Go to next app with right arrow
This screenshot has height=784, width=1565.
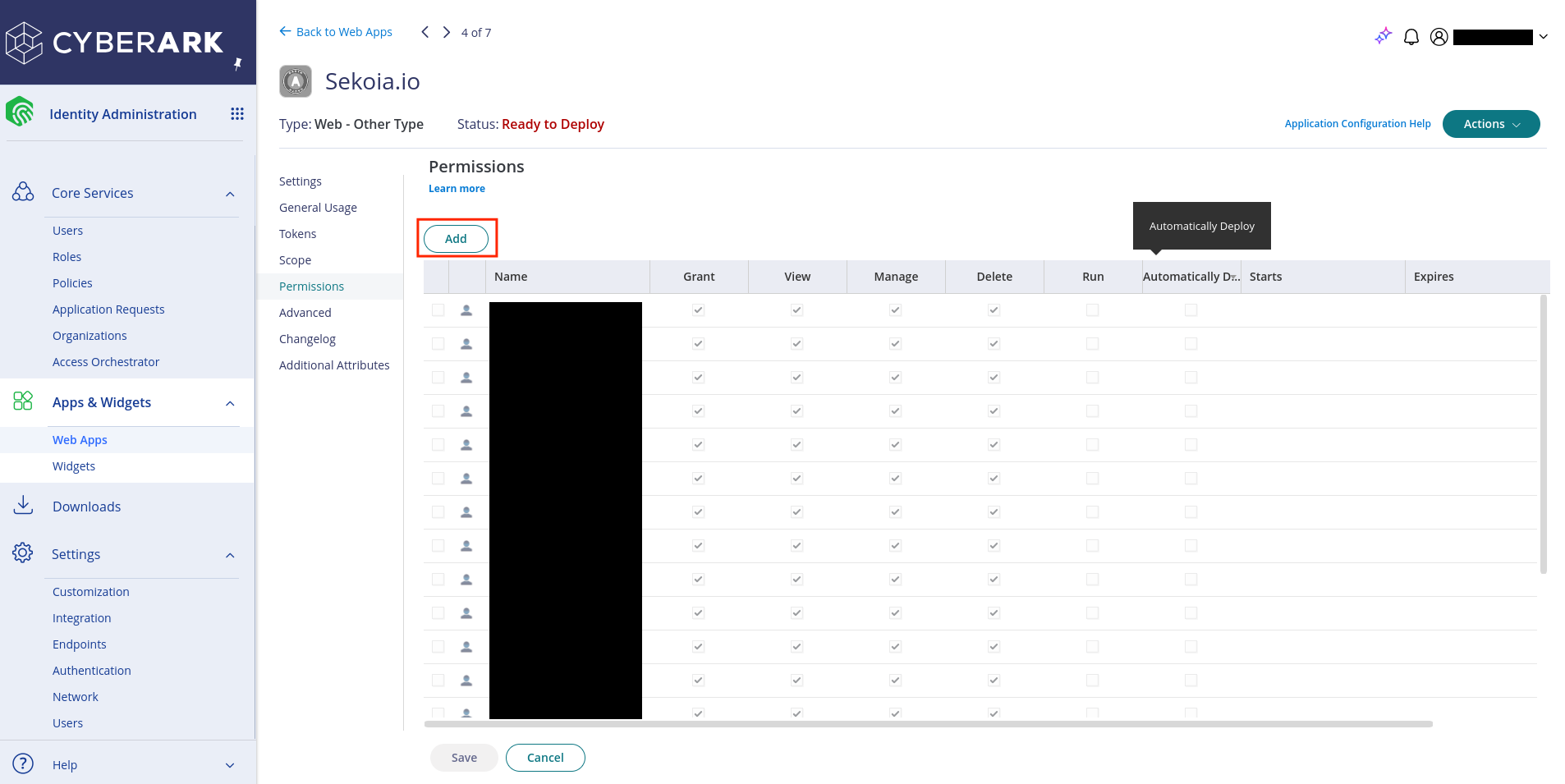[x=446, y=32]
